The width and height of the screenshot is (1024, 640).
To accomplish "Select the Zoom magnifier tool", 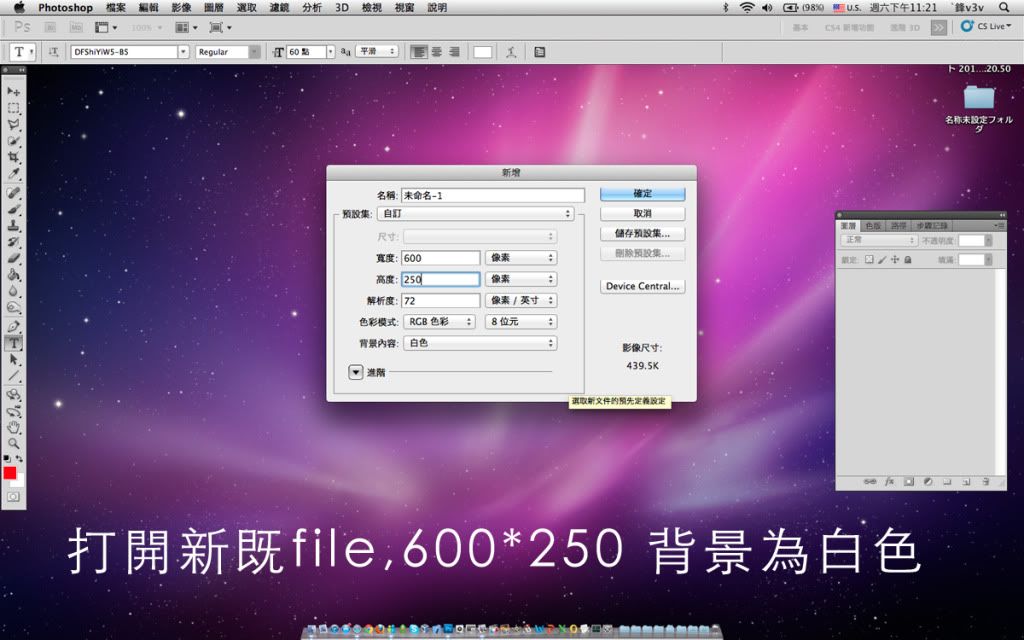I will [x=14, y=443].
